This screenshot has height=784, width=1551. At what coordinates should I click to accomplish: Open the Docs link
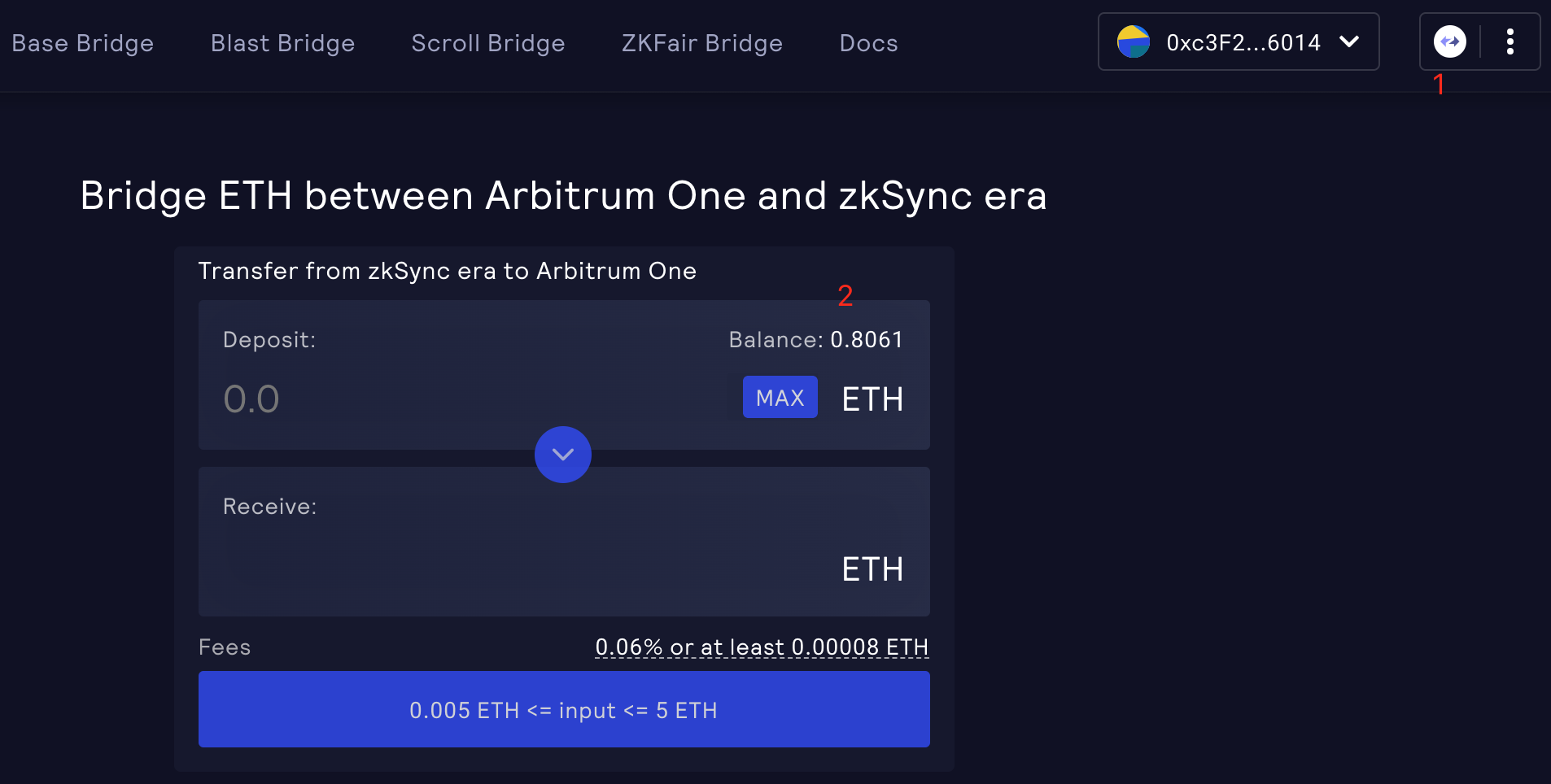tap(868, 43)
